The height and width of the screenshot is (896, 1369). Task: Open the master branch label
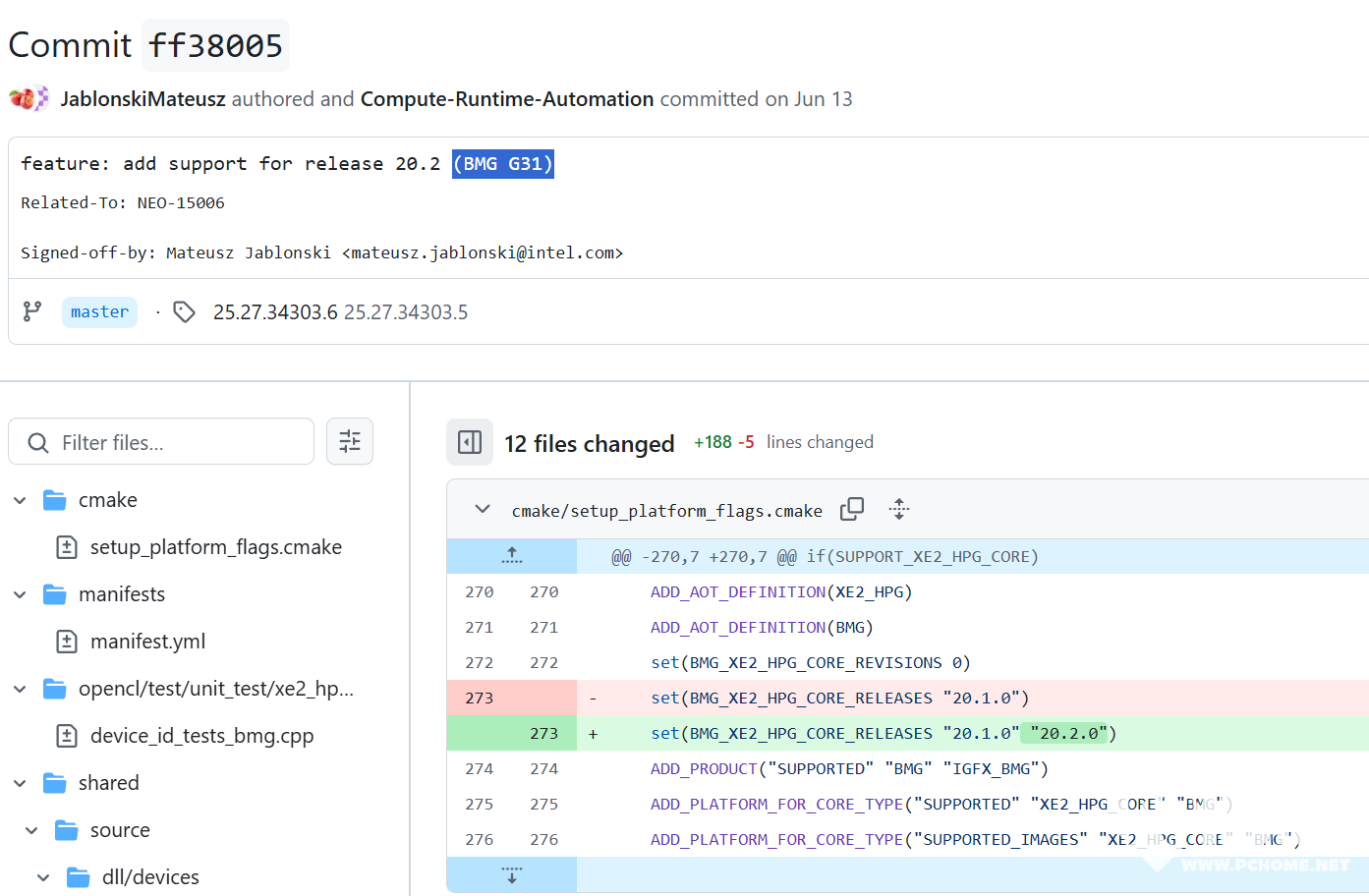tap(99, 311)
